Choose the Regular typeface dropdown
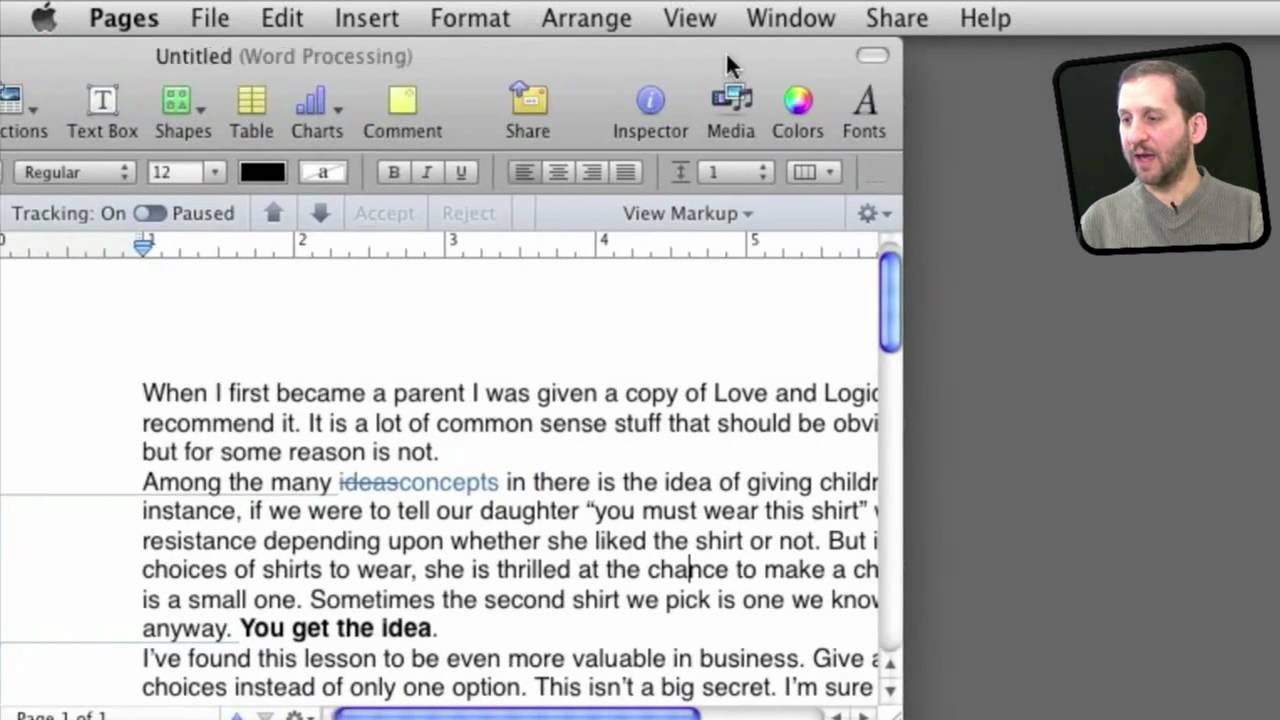 75,172
